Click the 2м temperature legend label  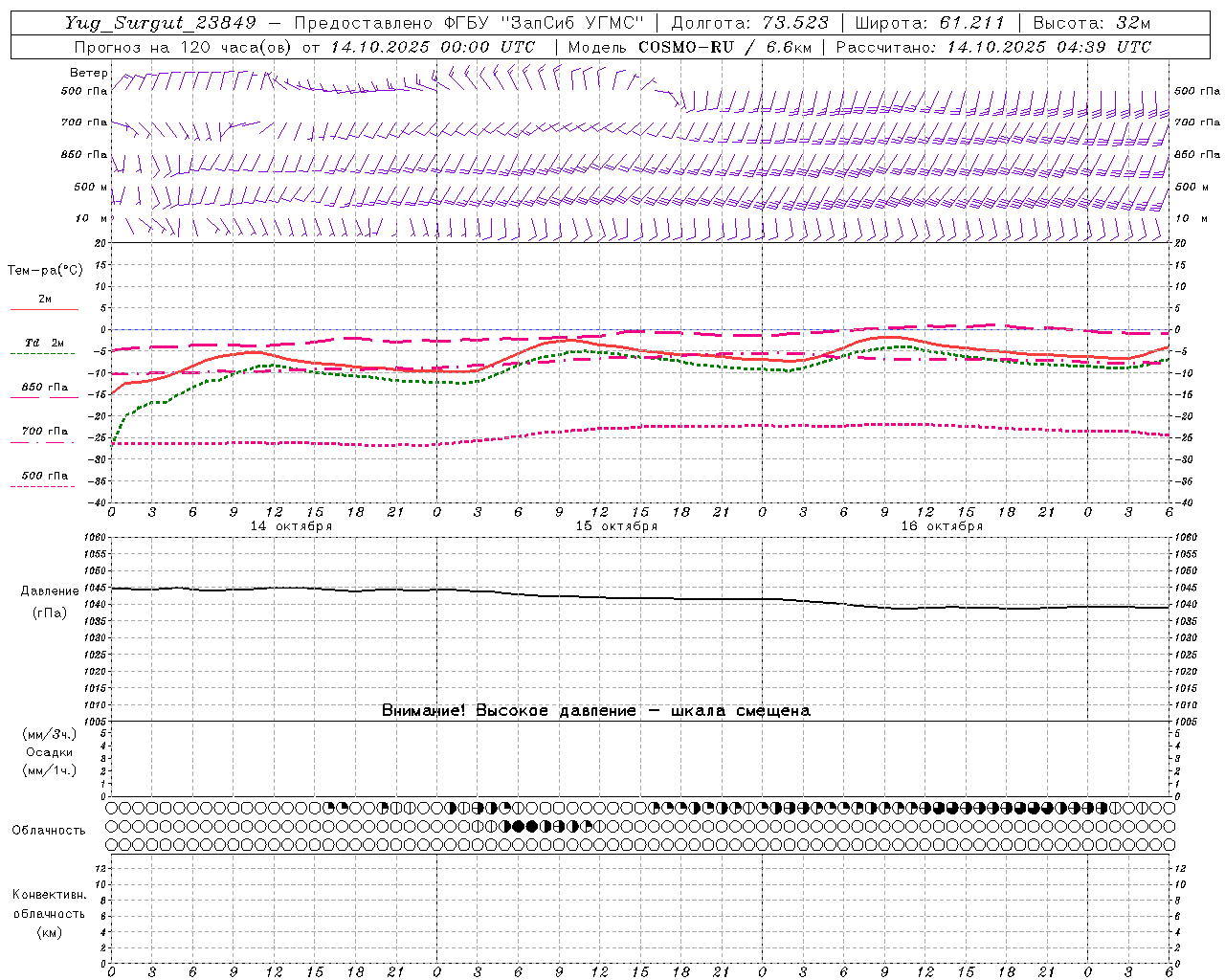45,299
